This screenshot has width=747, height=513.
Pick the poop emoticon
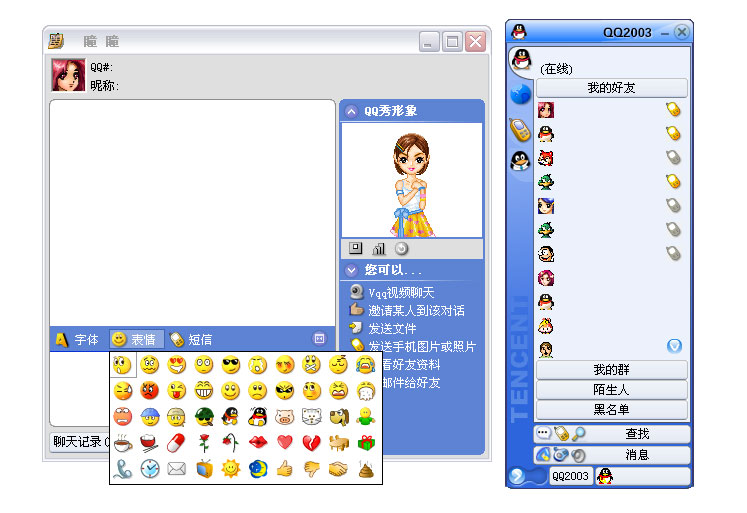[366, 469]
